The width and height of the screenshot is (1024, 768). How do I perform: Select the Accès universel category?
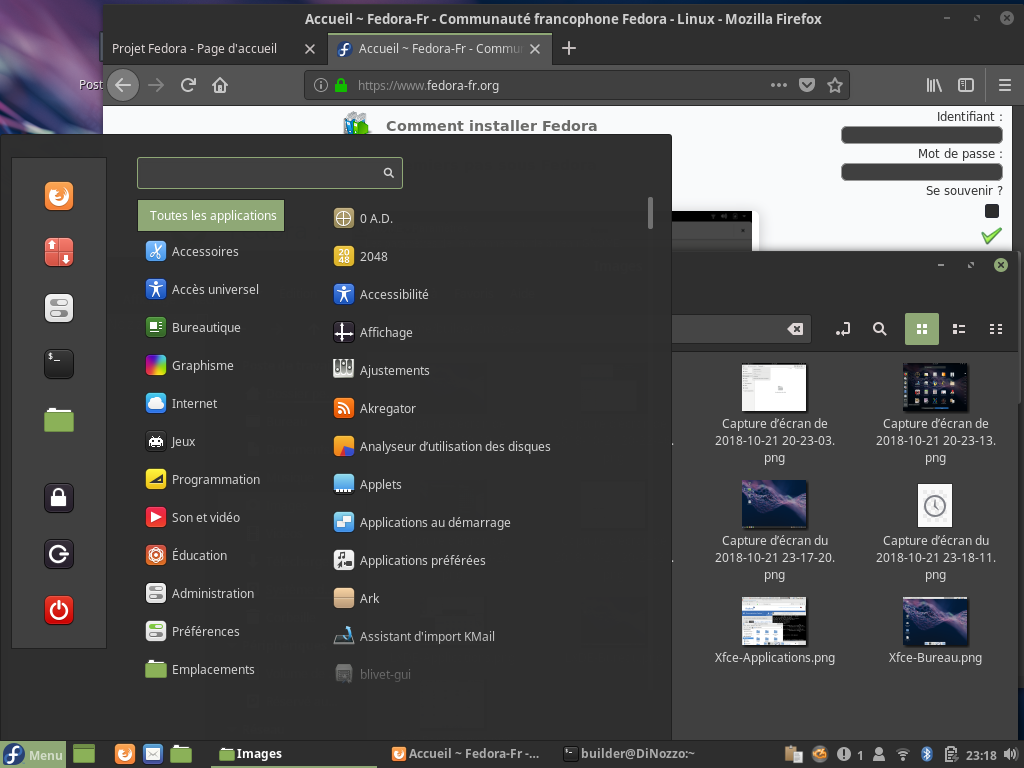[202, 289]
